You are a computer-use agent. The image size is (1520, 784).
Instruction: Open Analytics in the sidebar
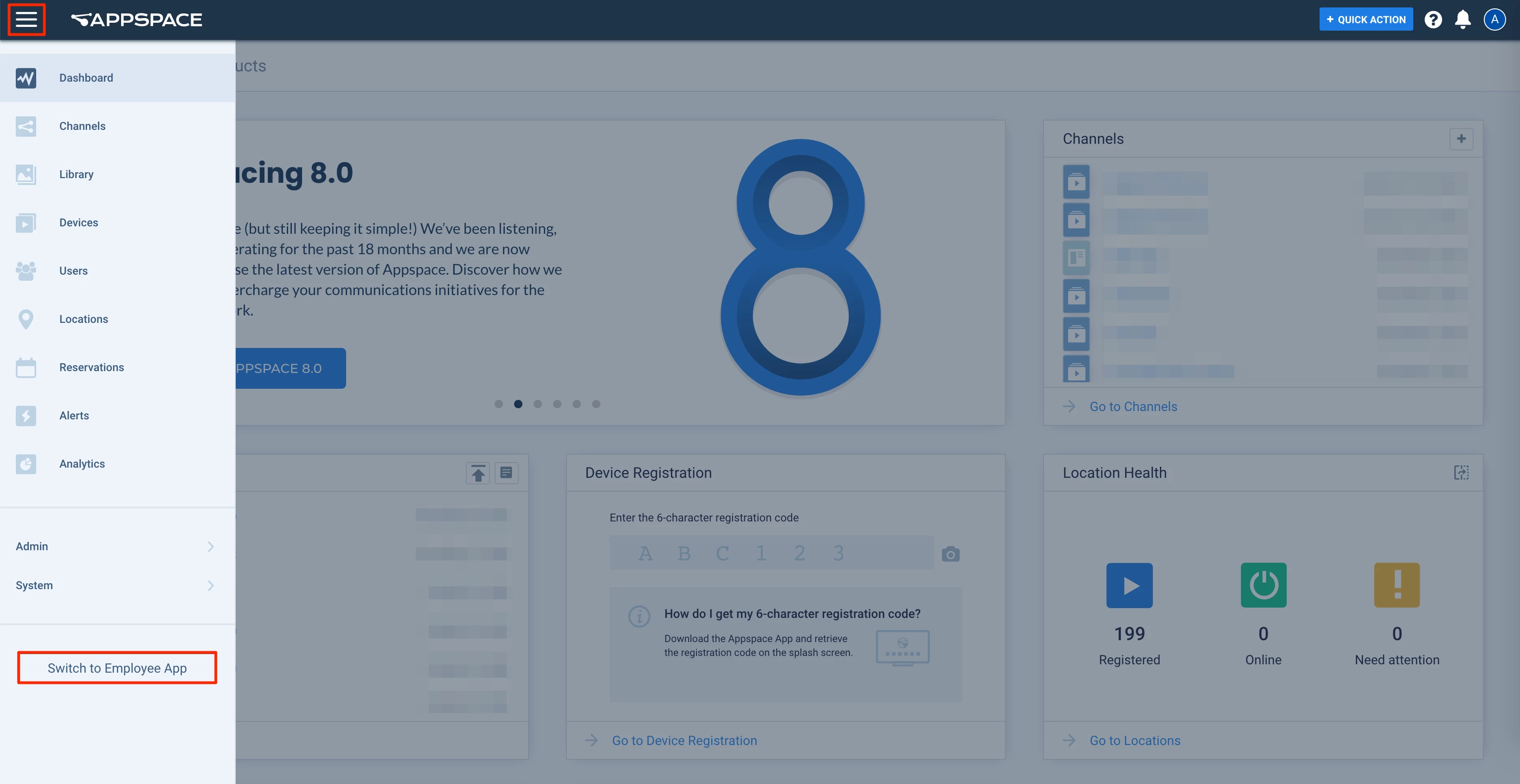pyautogui.click(x=117, y=464)
